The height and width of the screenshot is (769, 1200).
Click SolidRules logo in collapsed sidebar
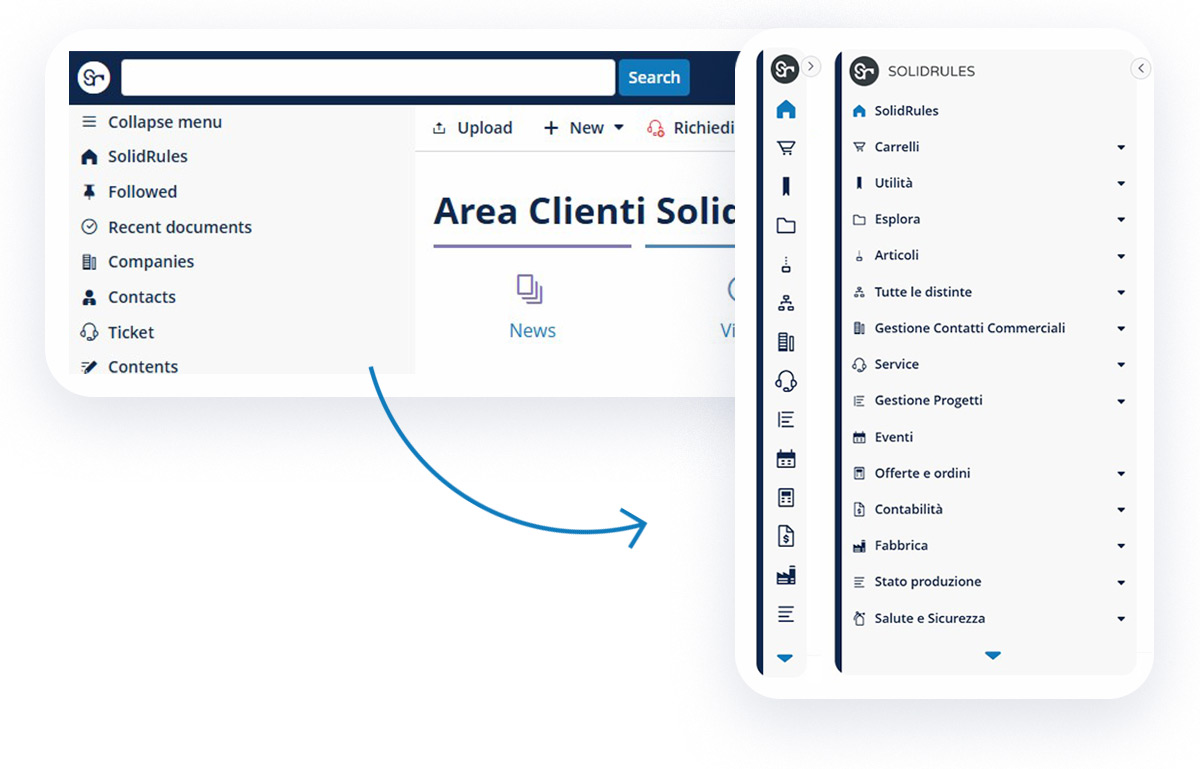[x=785, y=69]
